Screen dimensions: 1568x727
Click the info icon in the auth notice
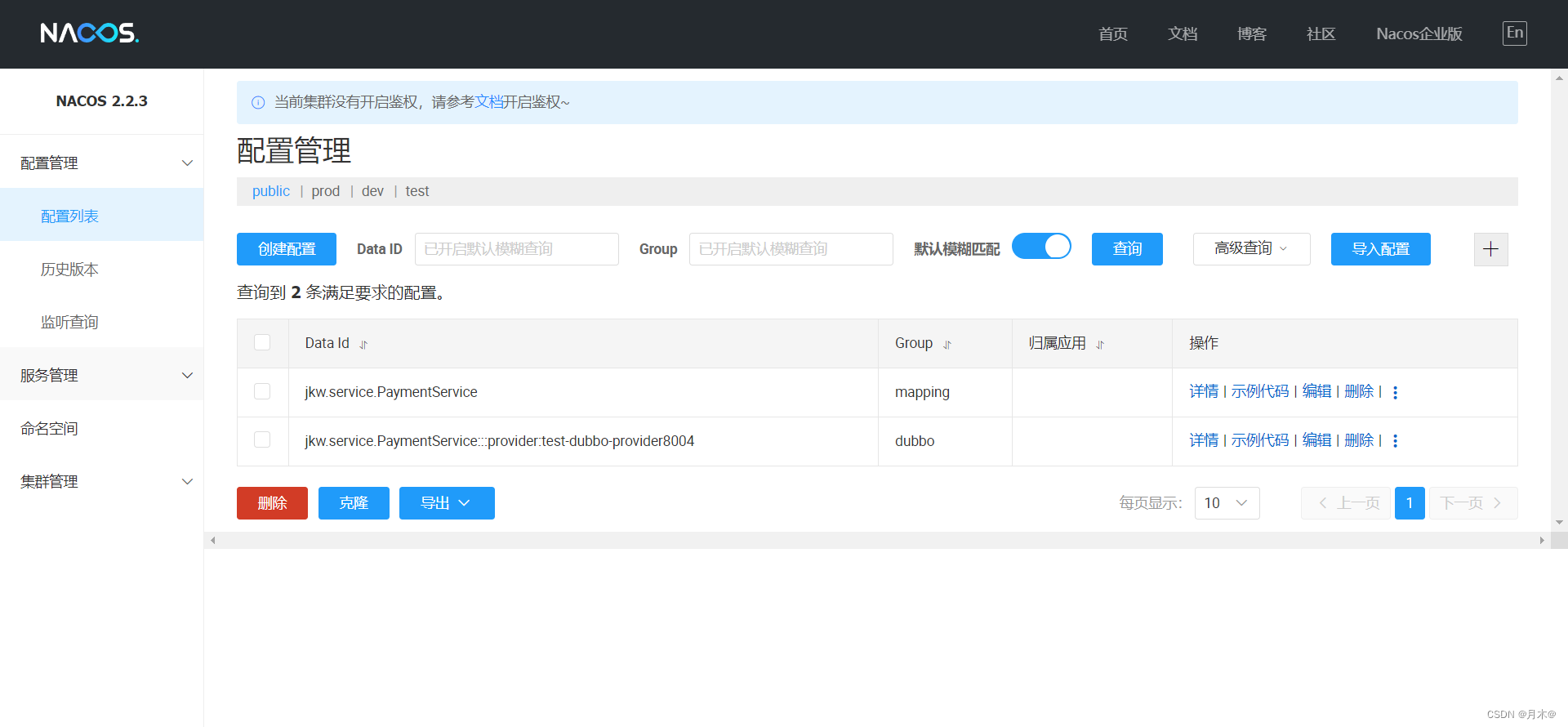tap(258, 102)
